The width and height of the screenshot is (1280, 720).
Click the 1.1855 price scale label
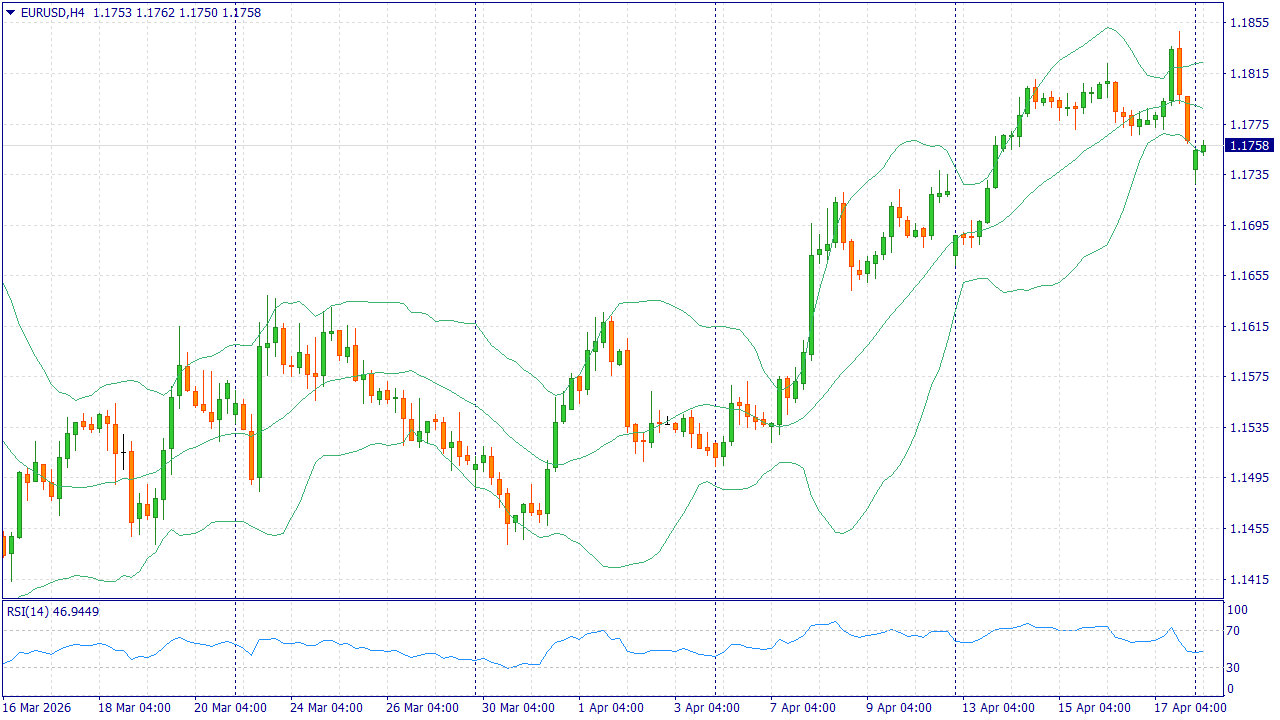1250,23
